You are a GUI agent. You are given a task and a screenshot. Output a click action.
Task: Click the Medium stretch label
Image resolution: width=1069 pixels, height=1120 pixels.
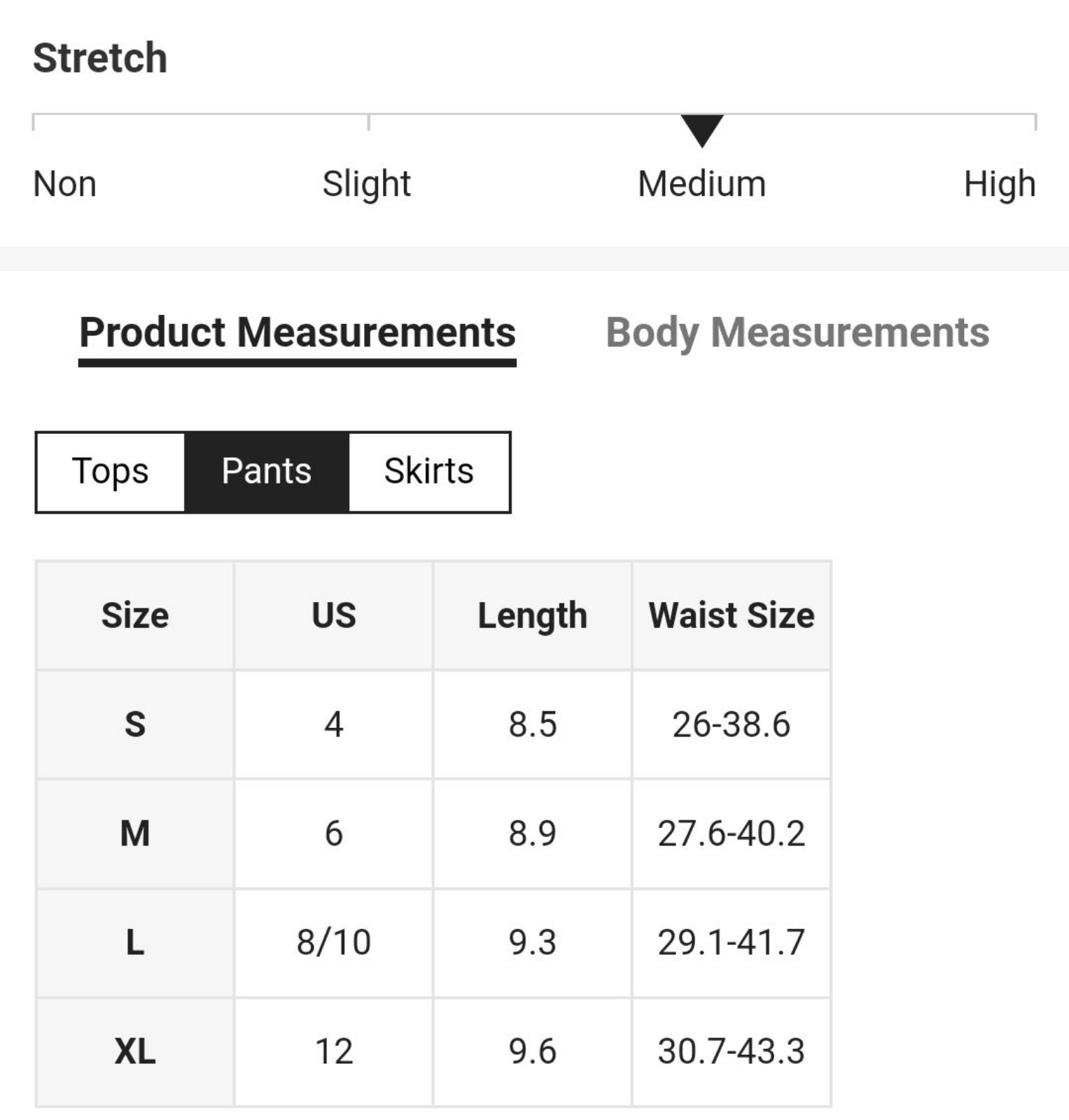pyautogui.click(x=702, y=185)
